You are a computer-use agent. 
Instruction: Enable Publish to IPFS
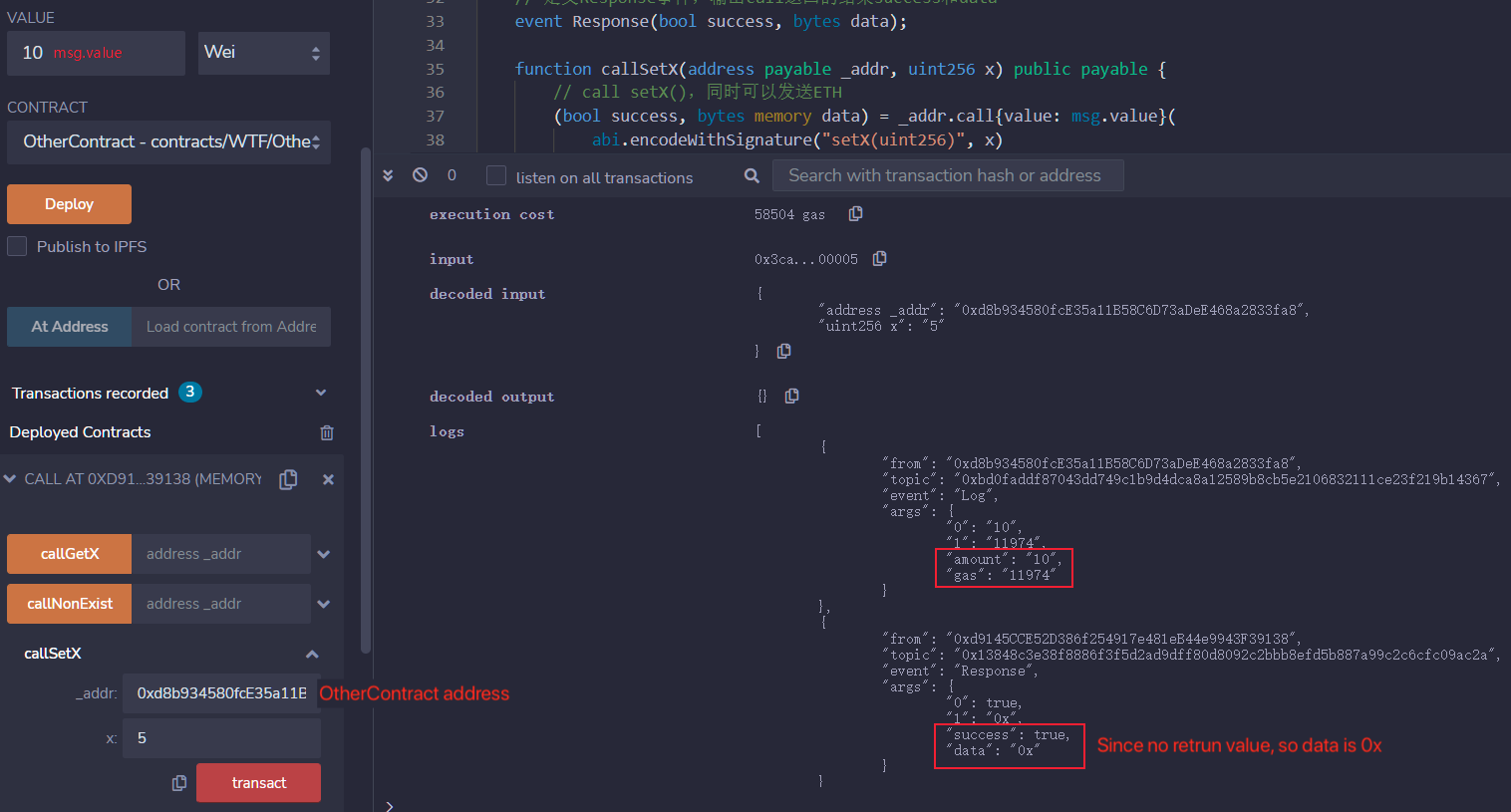pyautogui.click(x=17, y=246)
